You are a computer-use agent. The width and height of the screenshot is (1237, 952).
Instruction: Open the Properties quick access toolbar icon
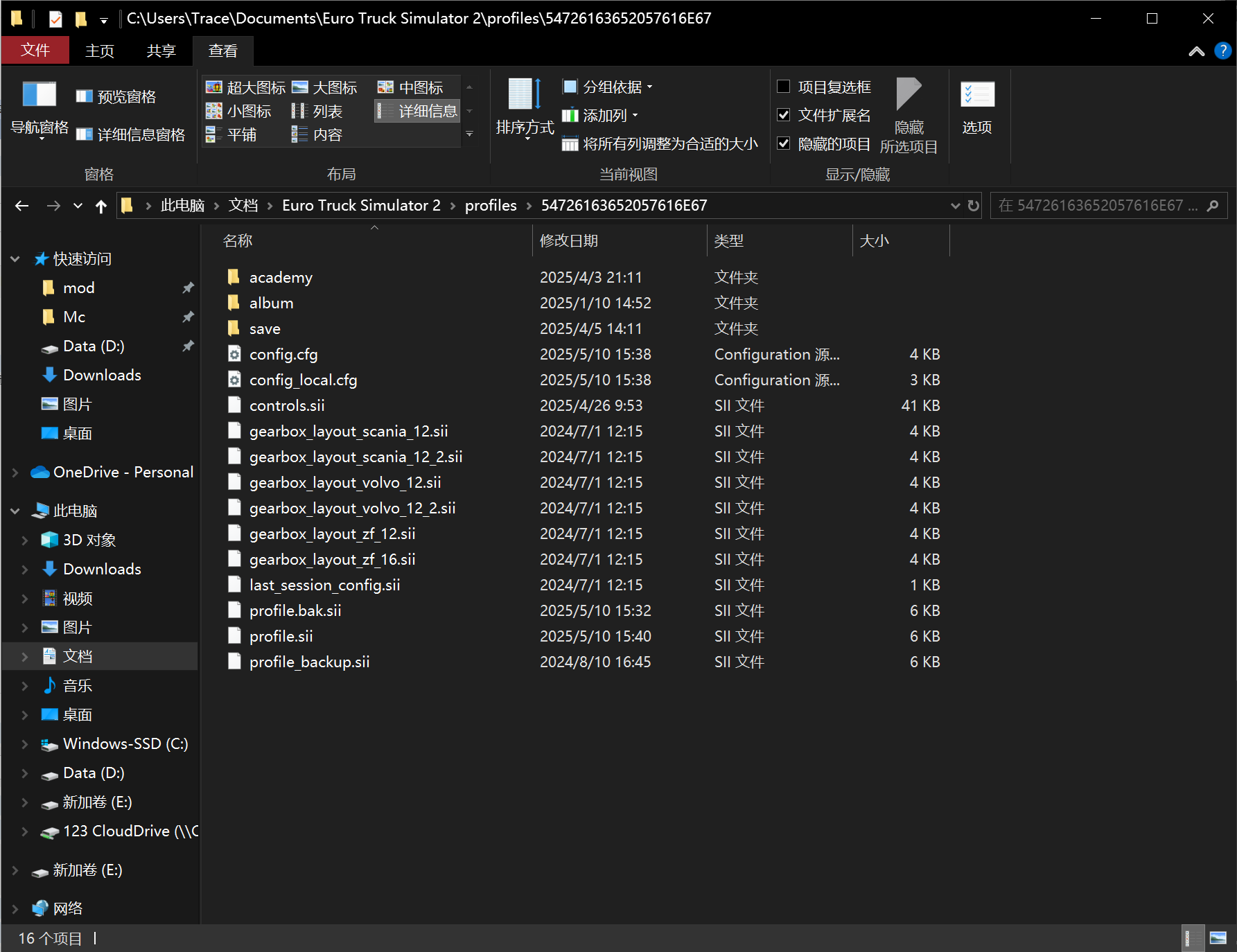click(56, 19)
